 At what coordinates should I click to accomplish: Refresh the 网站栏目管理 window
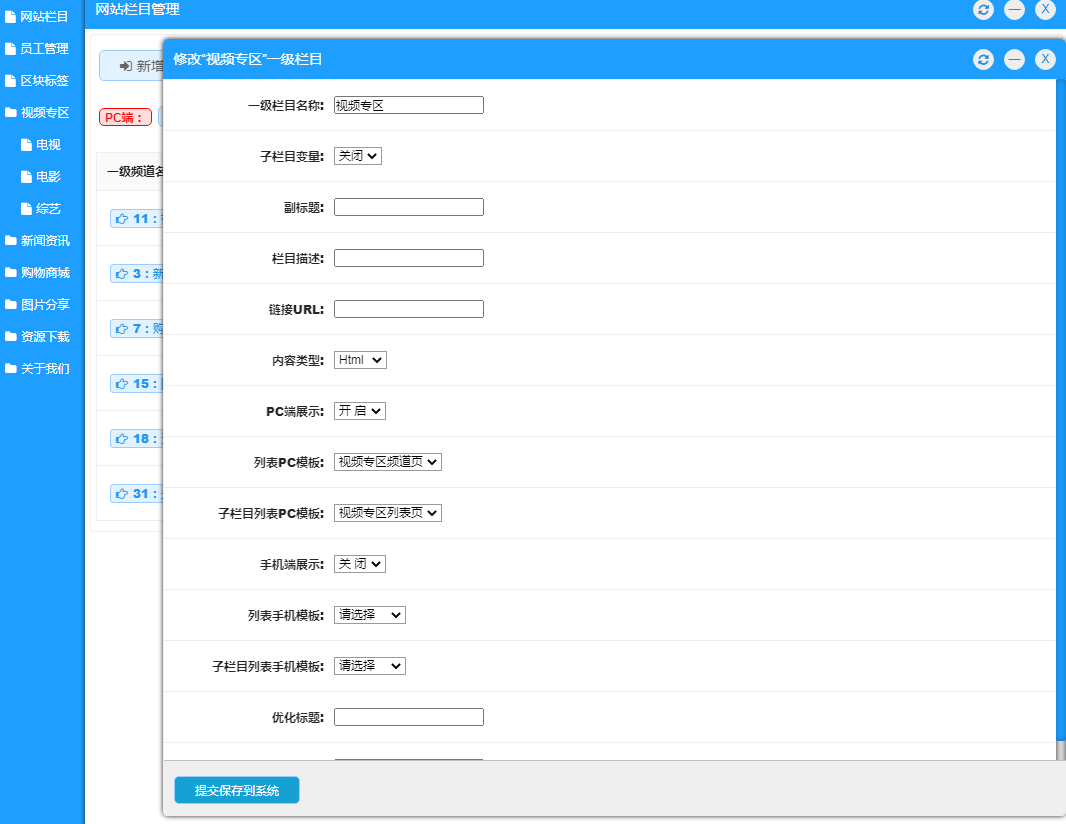[x=983, y=9]
